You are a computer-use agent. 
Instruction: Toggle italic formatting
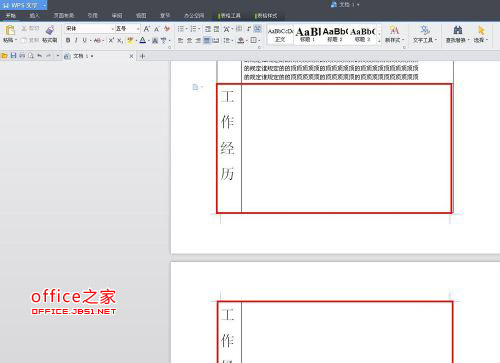coord(76,40)
